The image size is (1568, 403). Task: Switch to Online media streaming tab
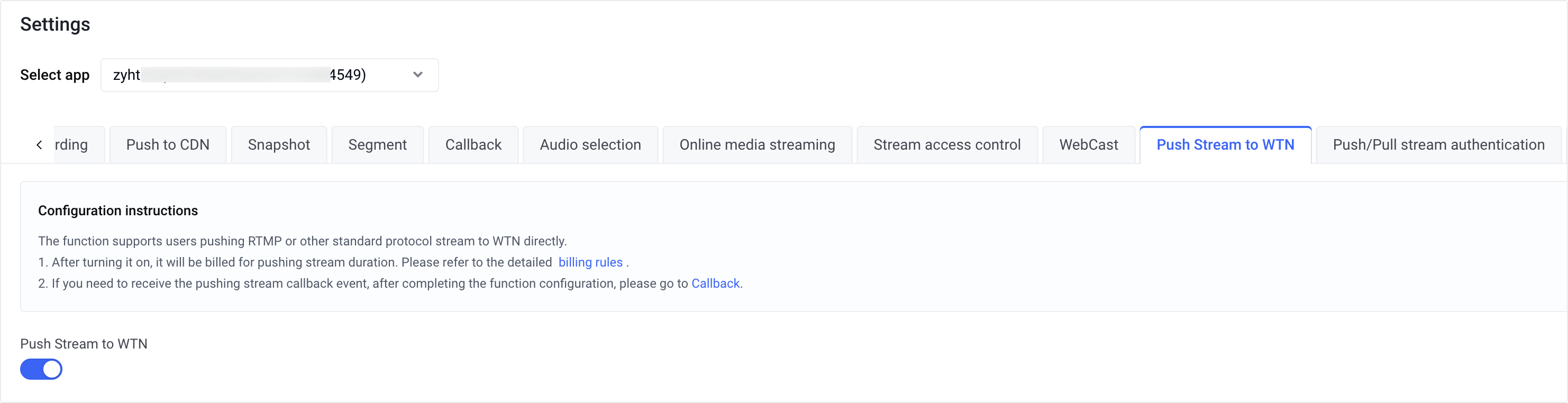(756, 145)
